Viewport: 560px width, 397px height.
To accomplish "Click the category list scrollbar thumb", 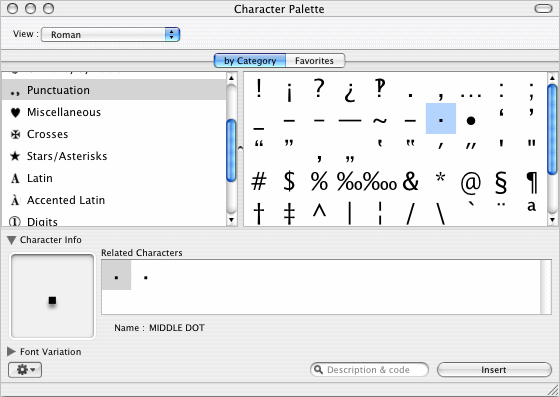I will pyautogui.click(x=231, y=150).
